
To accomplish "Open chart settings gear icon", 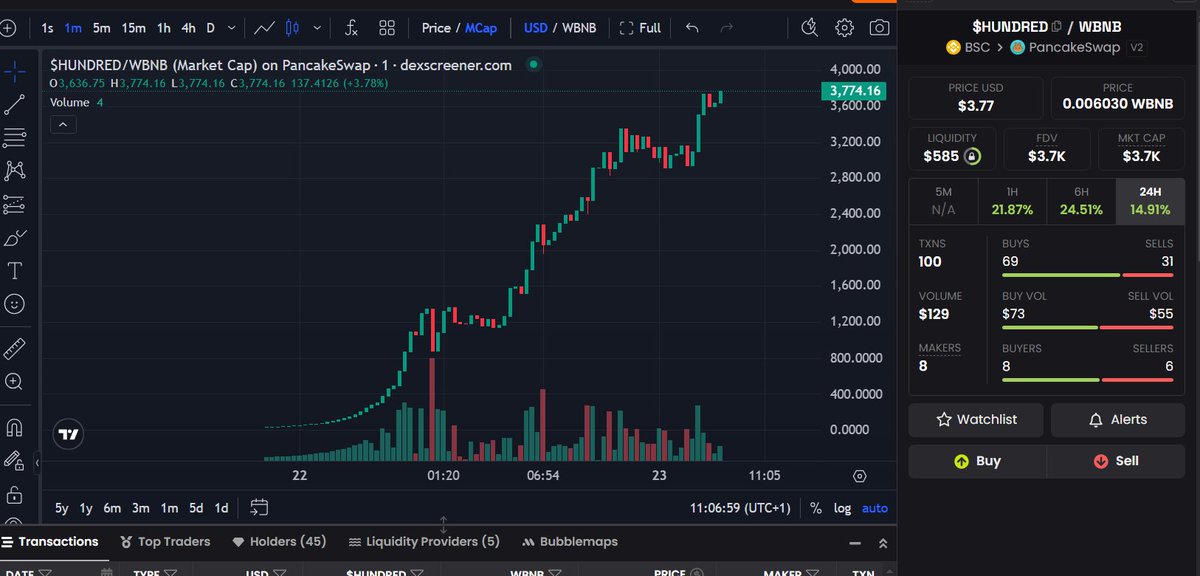I will pyautogui.click(x=845, y=27).
